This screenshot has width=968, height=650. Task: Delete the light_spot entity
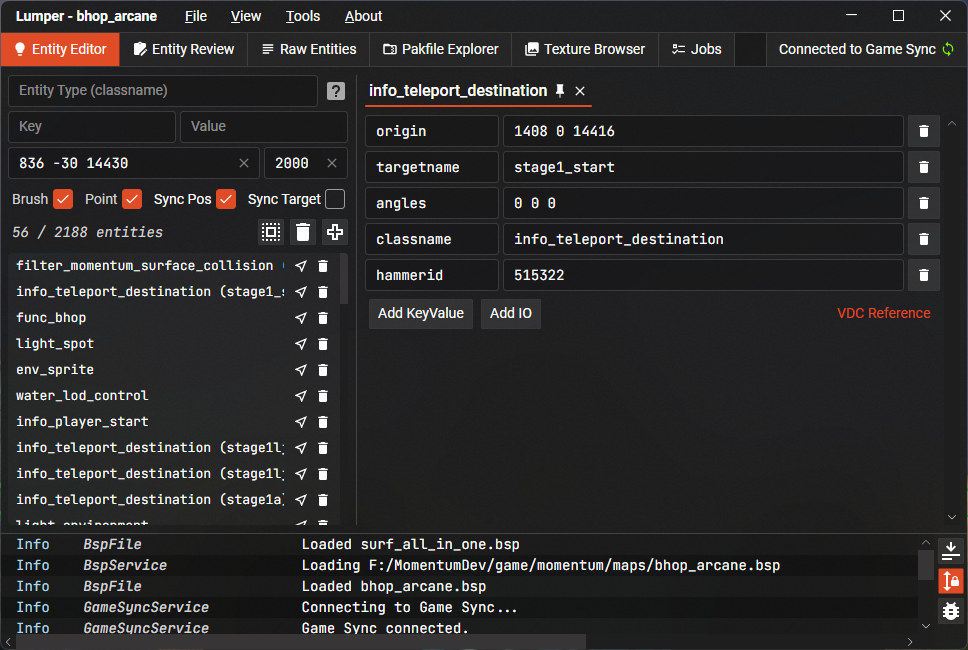[x=323, y=344]
